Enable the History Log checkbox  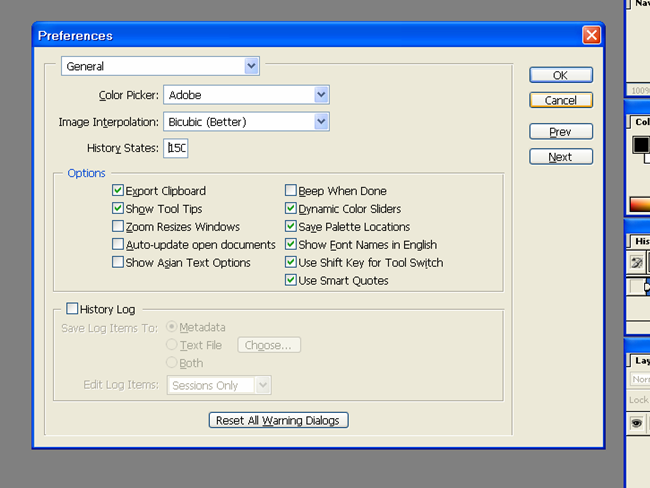click(72, 309)
